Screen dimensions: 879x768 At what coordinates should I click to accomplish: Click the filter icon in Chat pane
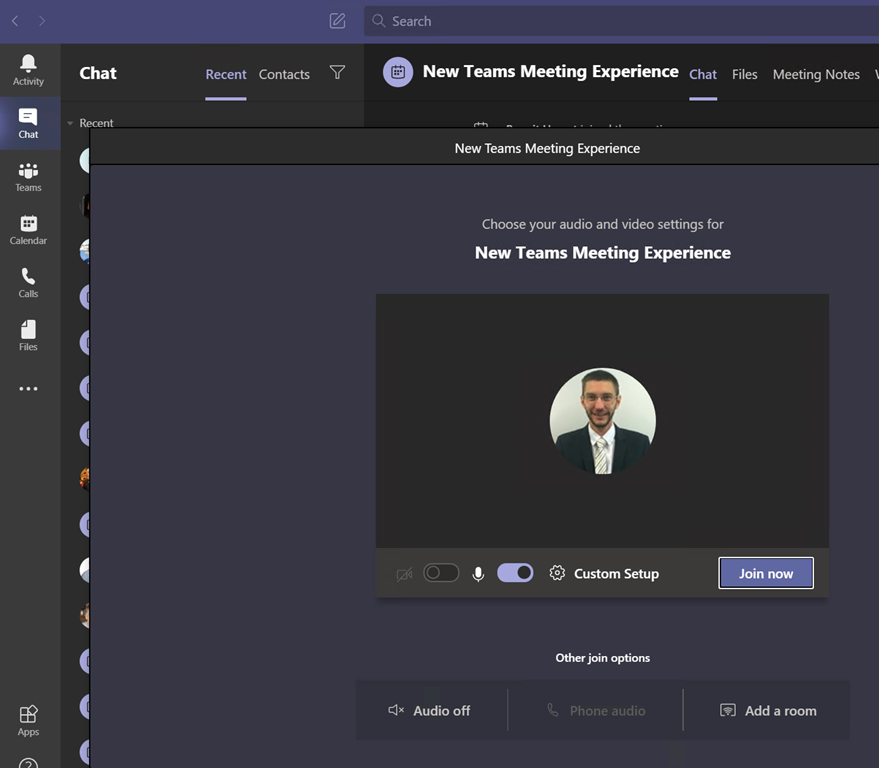pyautogui.click(x=337, y=73)
